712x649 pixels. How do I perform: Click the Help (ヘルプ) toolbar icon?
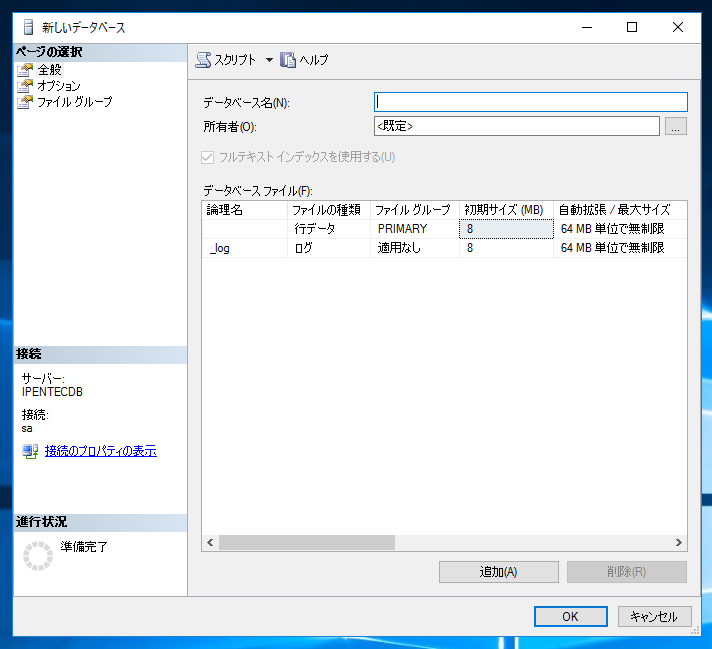coord(288,59)
